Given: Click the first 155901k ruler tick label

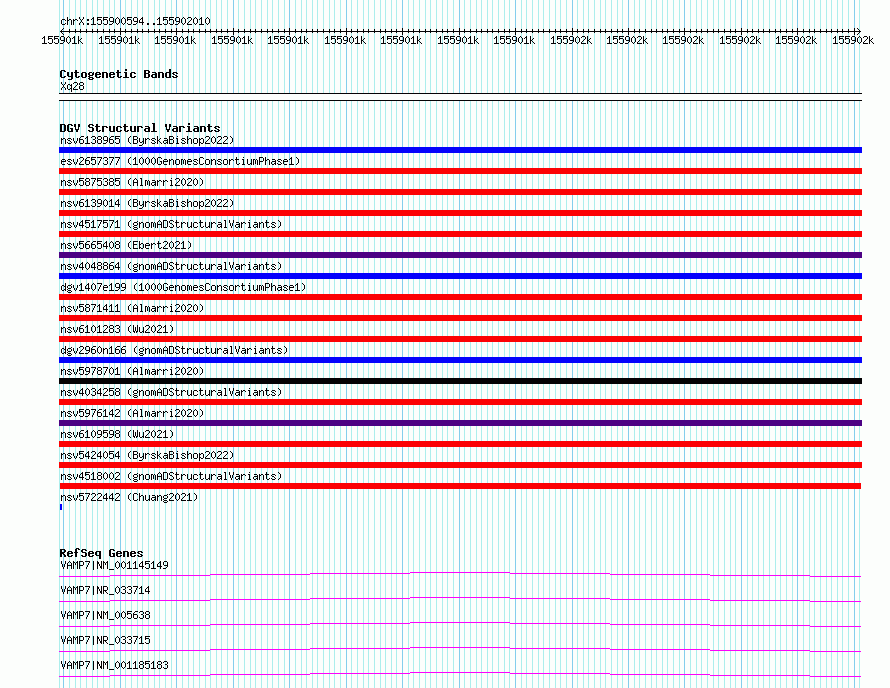Looking at the screenshot, I should [x=62, y=40].
